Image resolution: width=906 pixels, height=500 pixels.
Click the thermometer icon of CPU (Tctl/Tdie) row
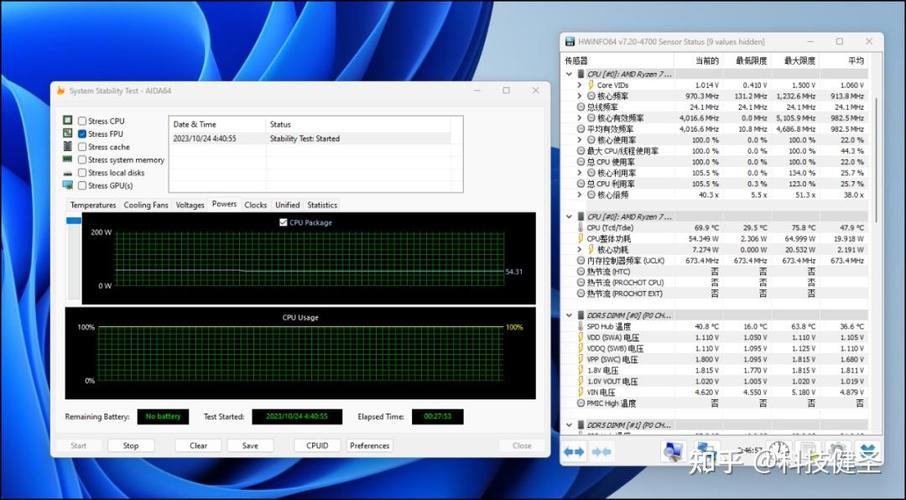pos(581,228)
